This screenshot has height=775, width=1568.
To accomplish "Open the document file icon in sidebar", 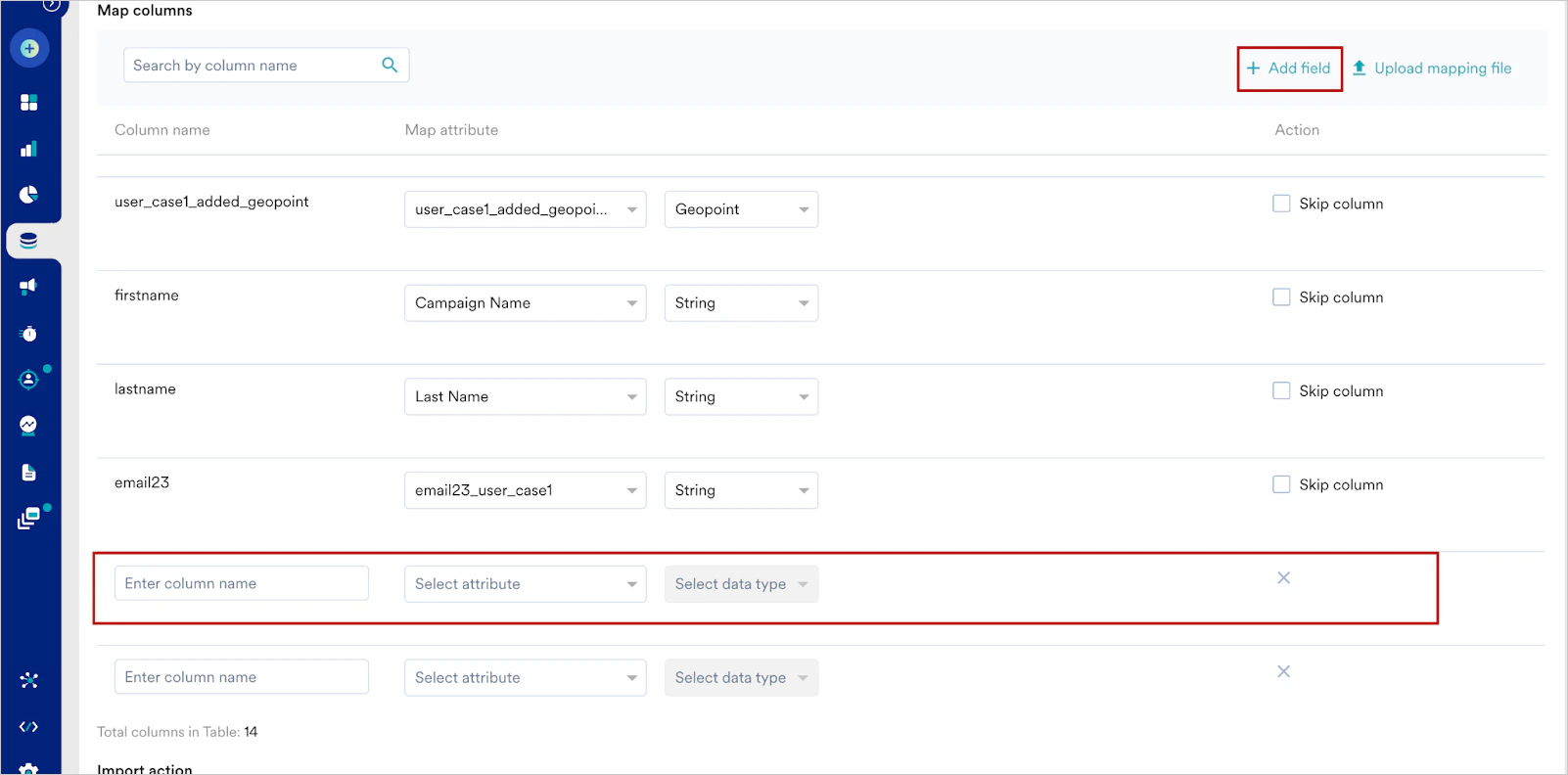I will coord(29,473).
